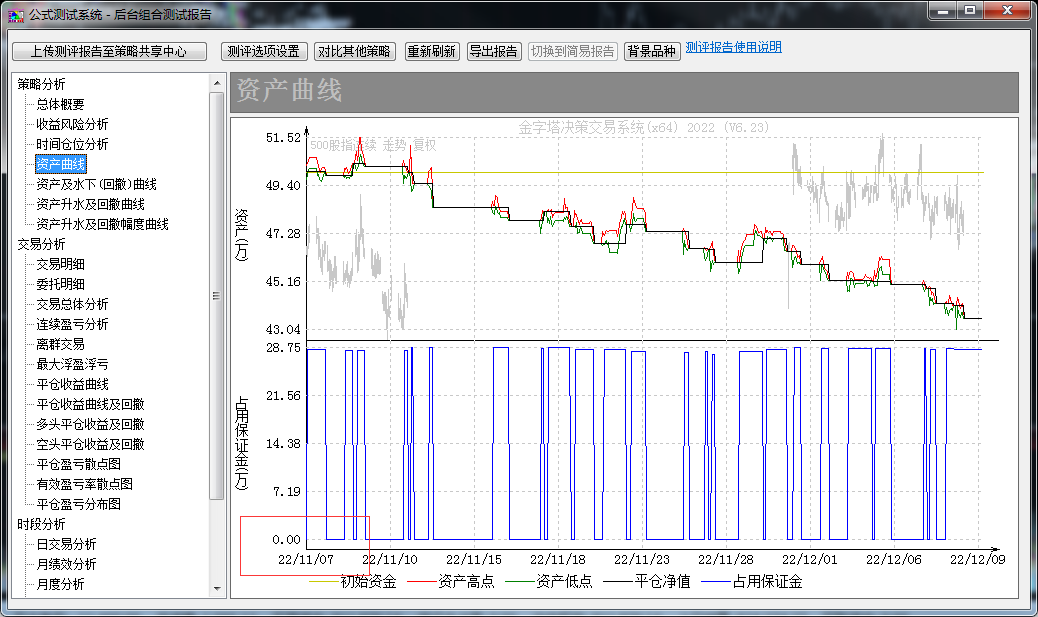Click the tree scrollbar down arrow
The width and height of the screenshot is (1038, 617).
point(217,591)
